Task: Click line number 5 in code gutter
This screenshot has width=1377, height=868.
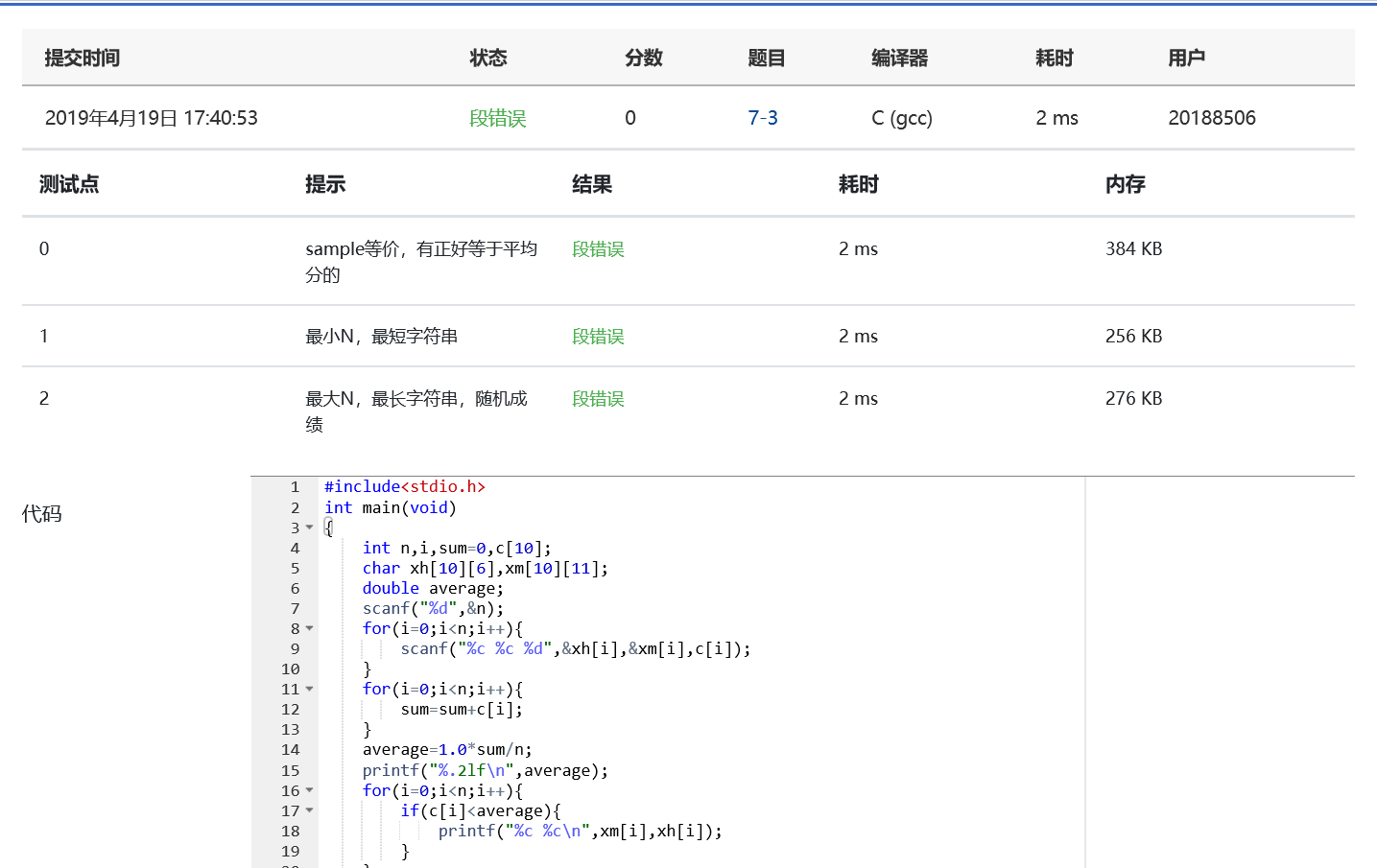Action: (x=295, y=568)
